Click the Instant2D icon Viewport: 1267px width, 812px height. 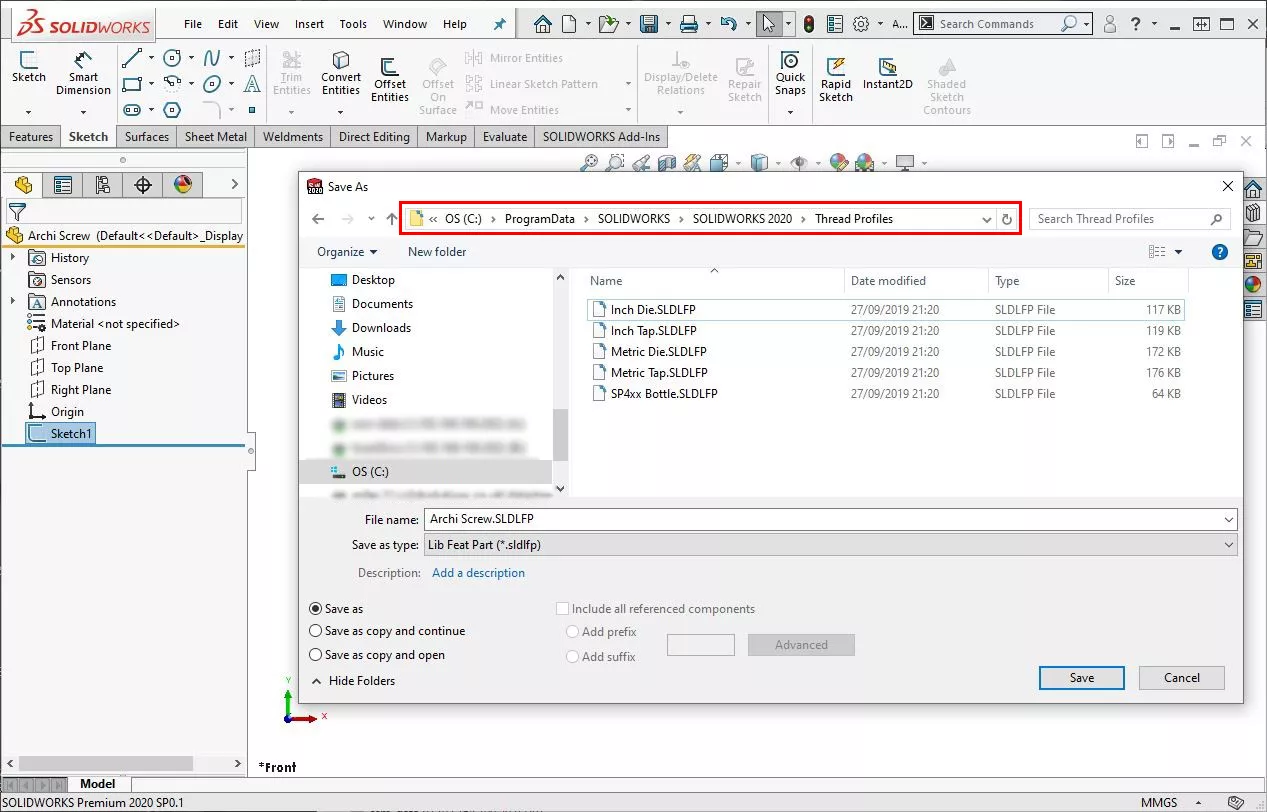887,74
